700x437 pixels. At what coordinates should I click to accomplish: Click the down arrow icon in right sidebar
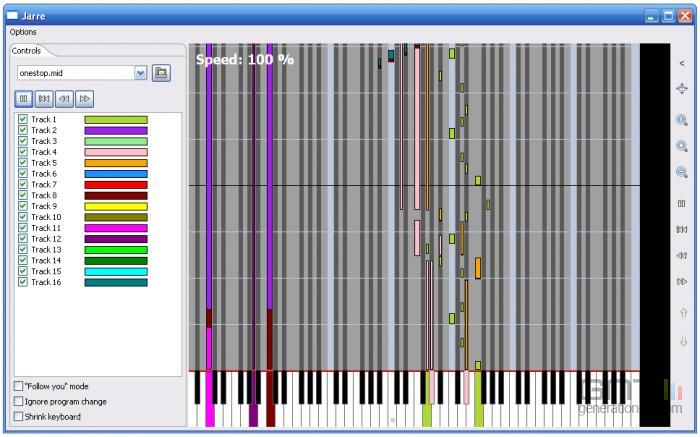[682, 341]
